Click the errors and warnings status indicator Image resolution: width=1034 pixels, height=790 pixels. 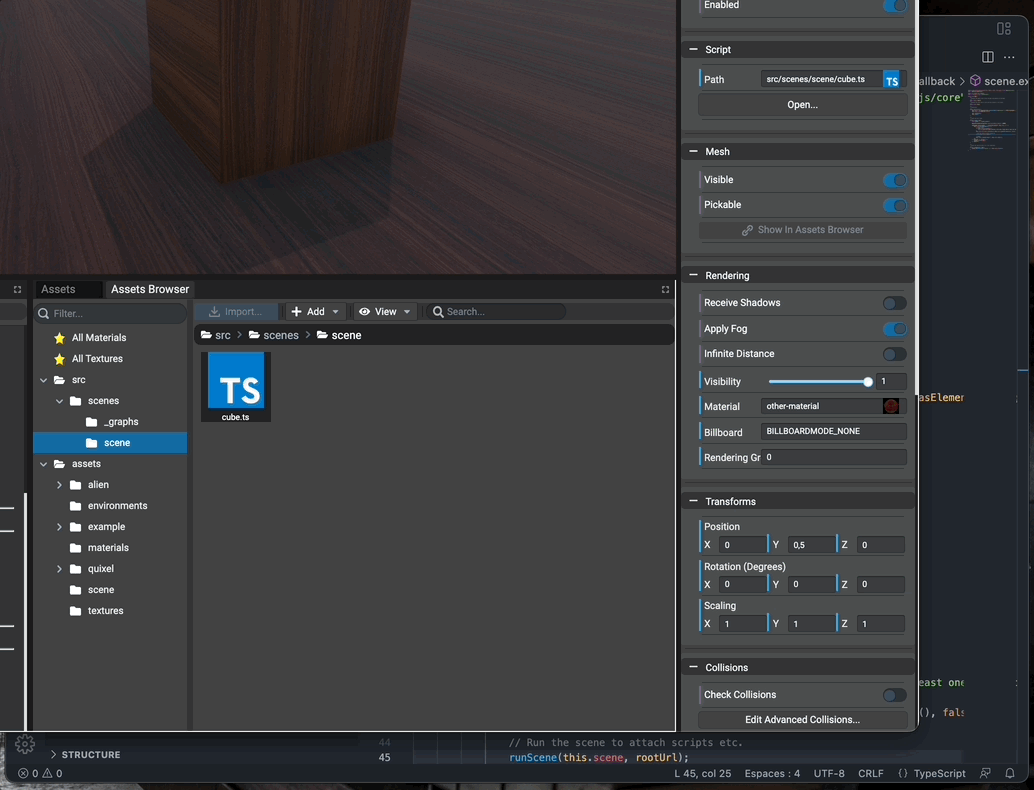tap(40, 773)
